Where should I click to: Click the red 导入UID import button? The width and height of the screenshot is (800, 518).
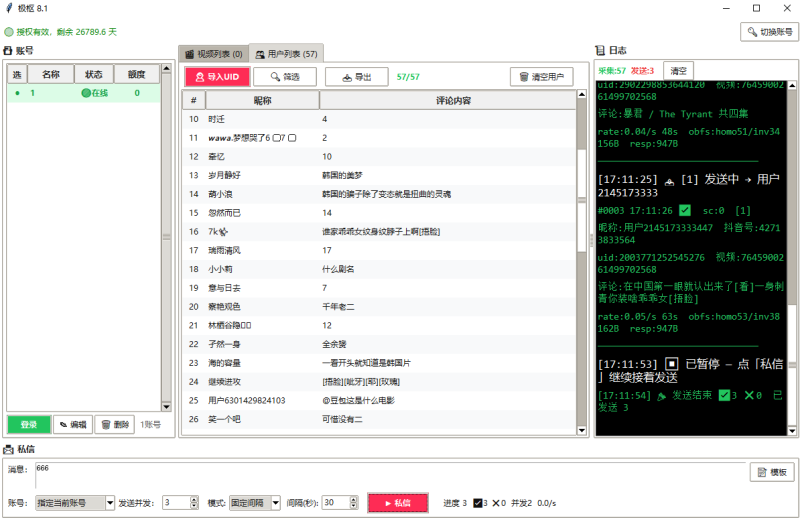(x=218, y=77)
